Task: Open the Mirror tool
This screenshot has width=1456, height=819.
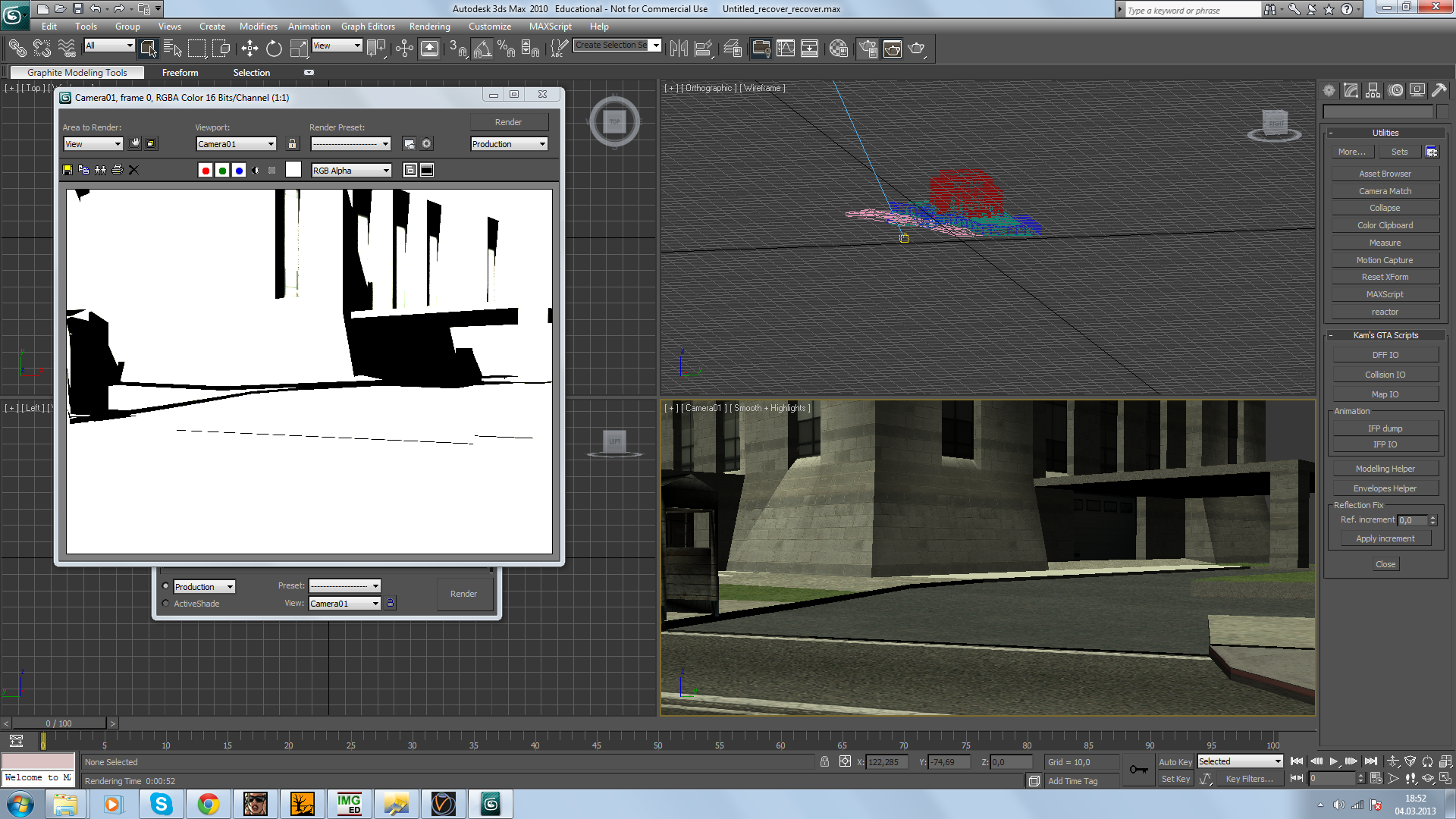Action: click(x=679, y=49)
